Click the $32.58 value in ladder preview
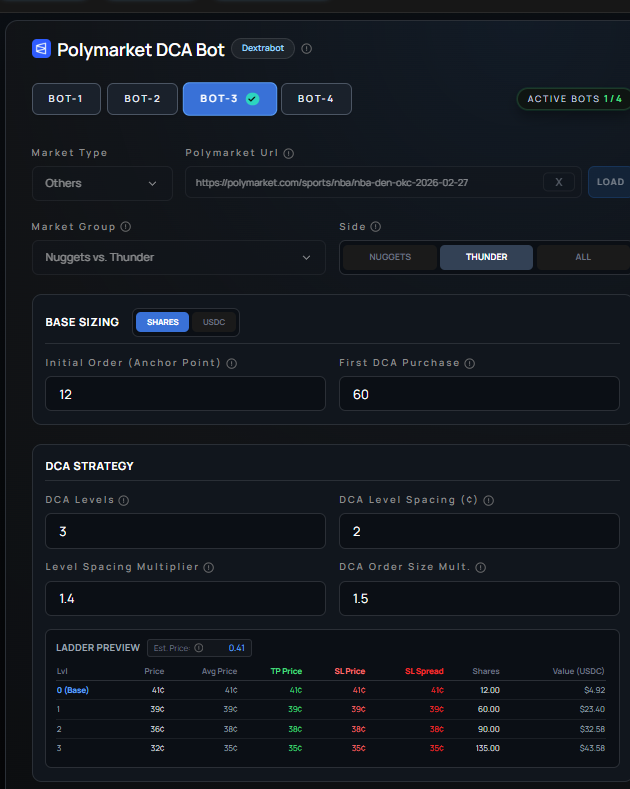Image resolution: width=630 pixels, height=789 pixels. [592, 729]
